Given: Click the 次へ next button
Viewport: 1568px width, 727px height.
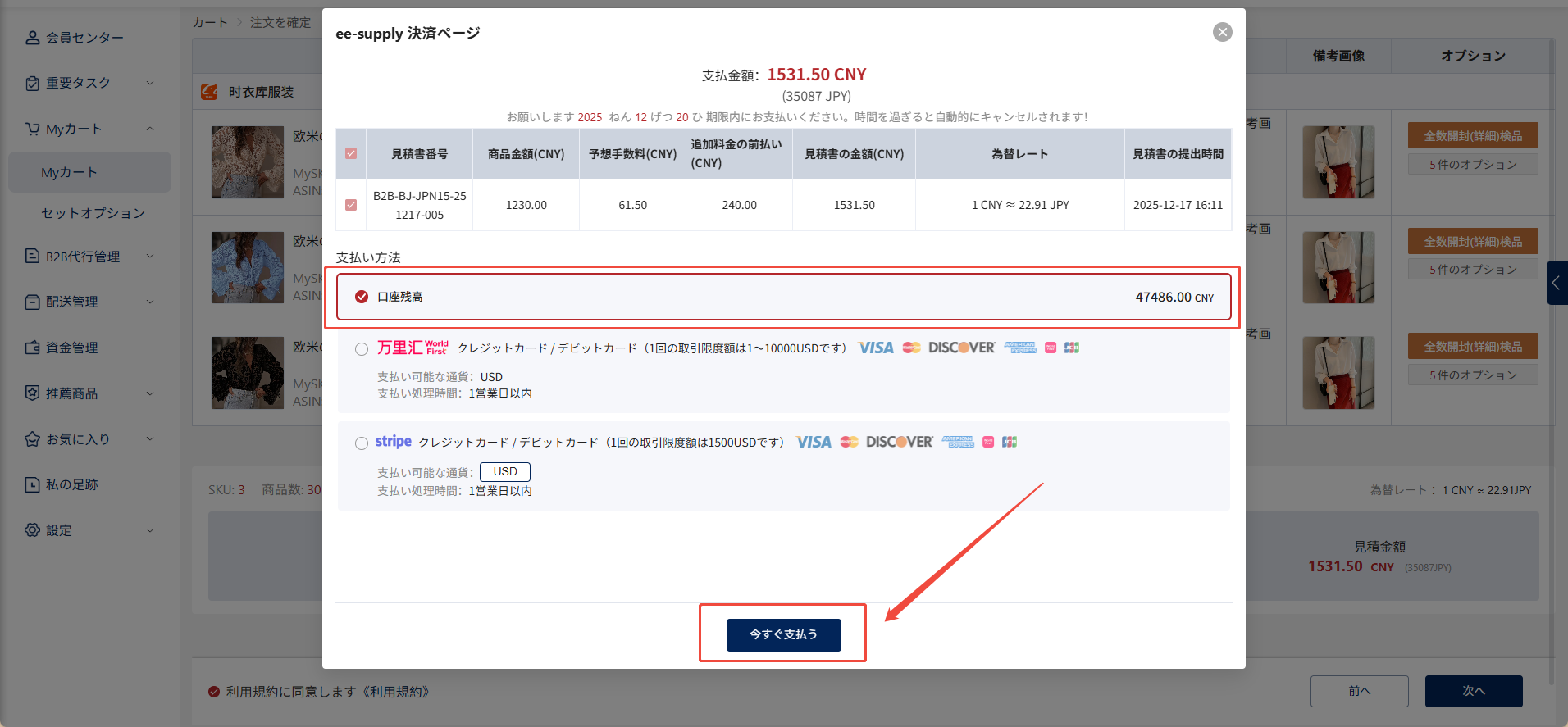Looking at the screenshot, I should (1474, 691).
